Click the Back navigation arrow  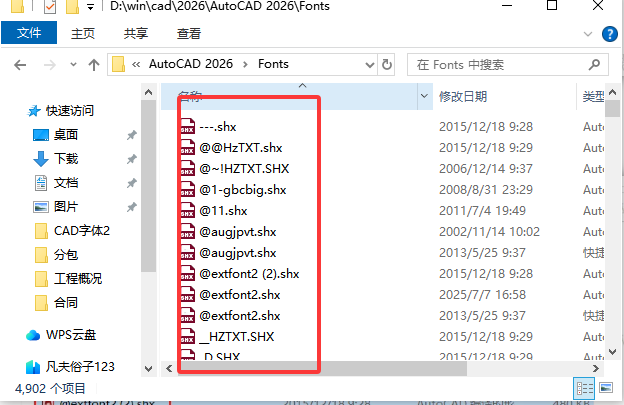click(20, 65)
